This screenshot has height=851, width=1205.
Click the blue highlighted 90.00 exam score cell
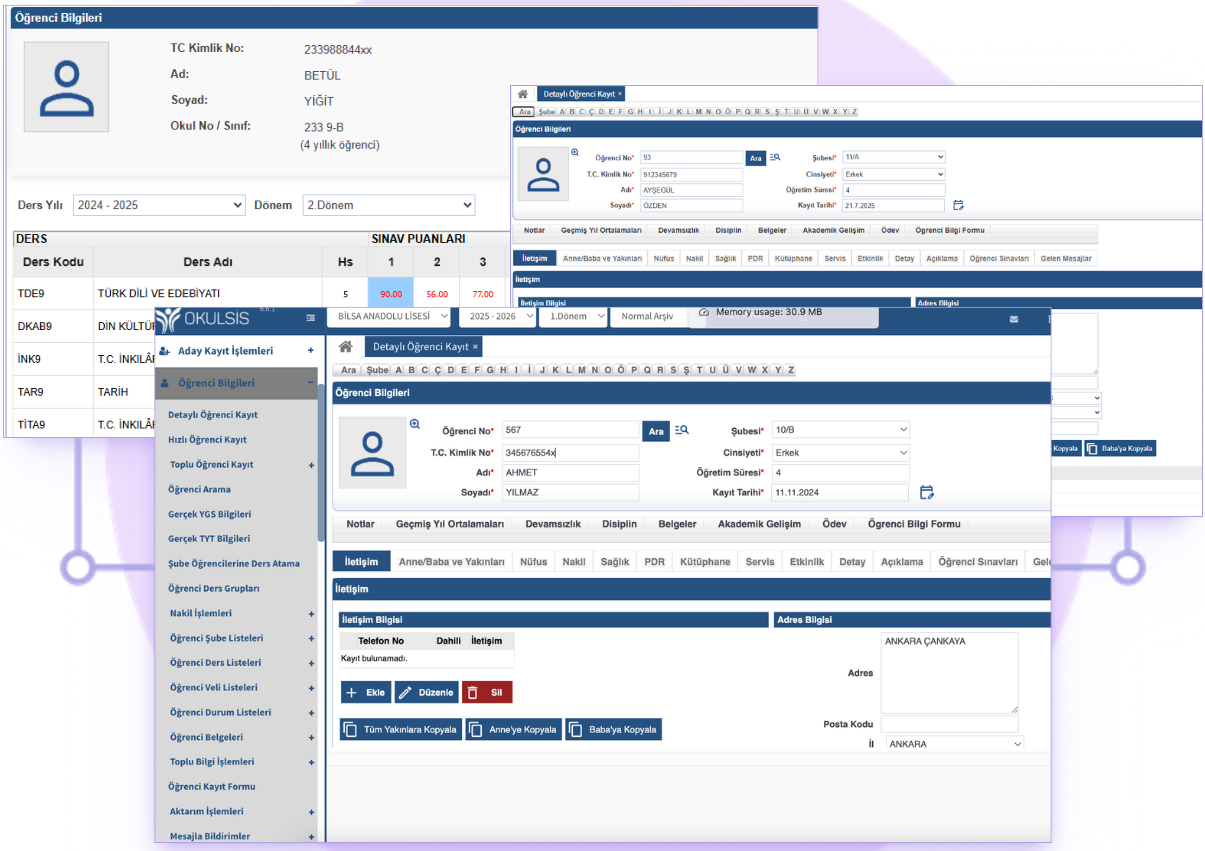(x=391, y=294)
